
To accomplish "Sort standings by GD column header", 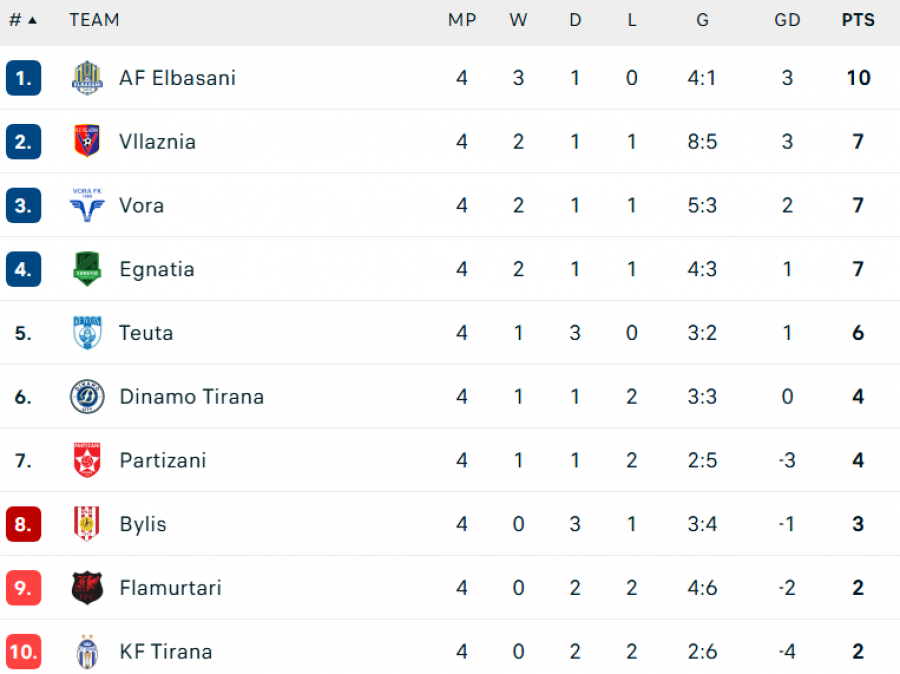I will click(x=787, y=20).
